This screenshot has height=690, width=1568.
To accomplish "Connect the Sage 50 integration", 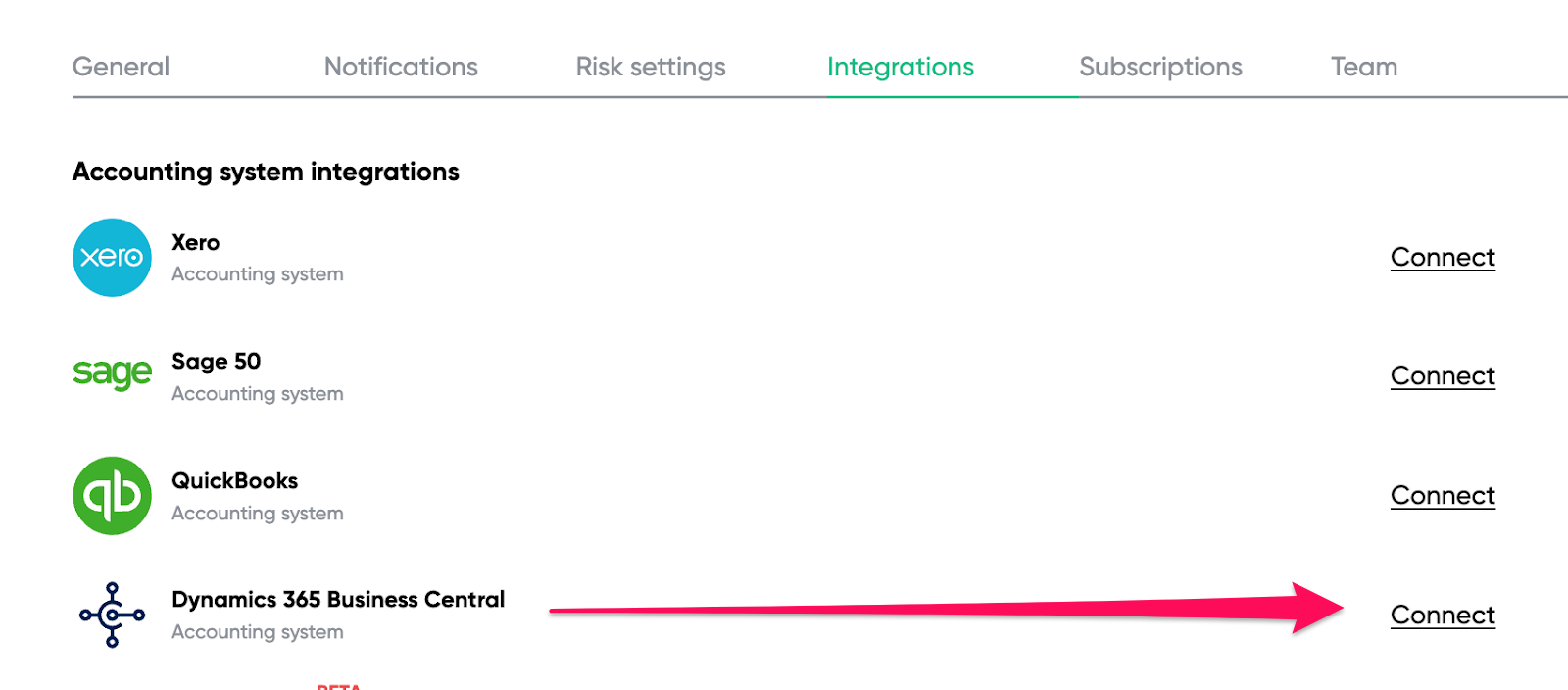I will point(1443,376).
